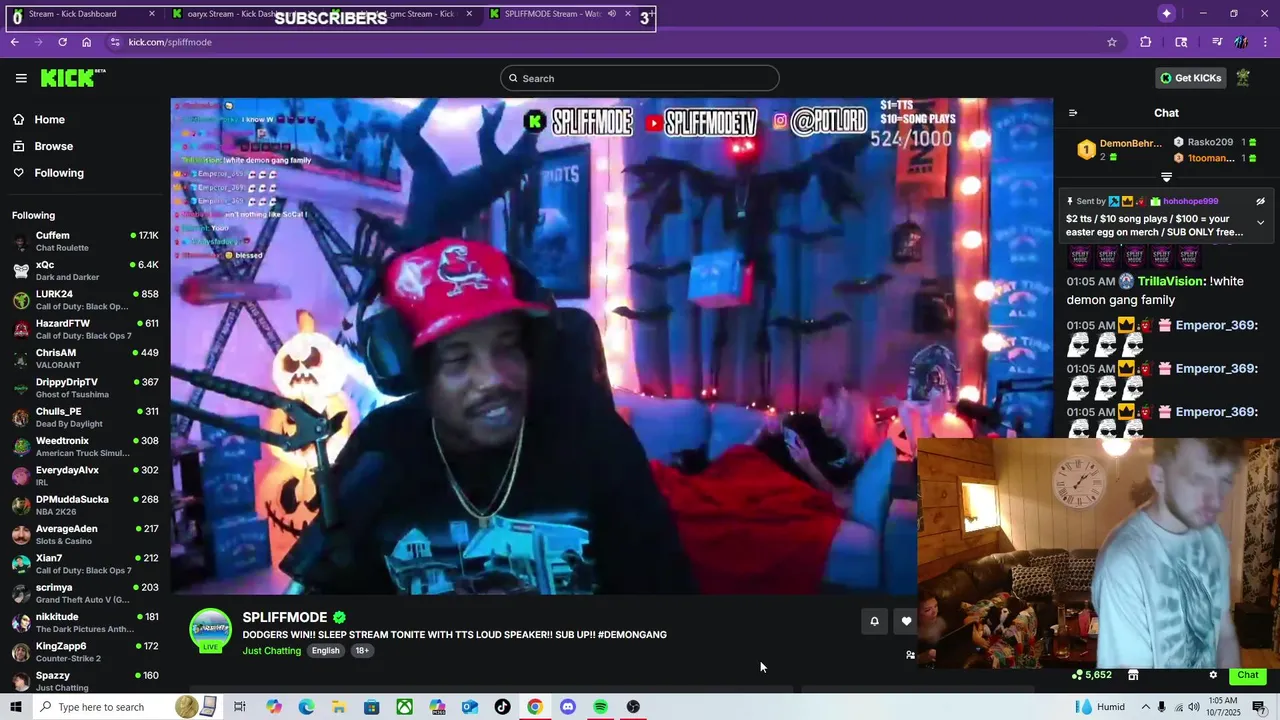The image size is (1280, 720).
Task: Open the browser extensions puzzle icon
Action: click(1146, 42)
